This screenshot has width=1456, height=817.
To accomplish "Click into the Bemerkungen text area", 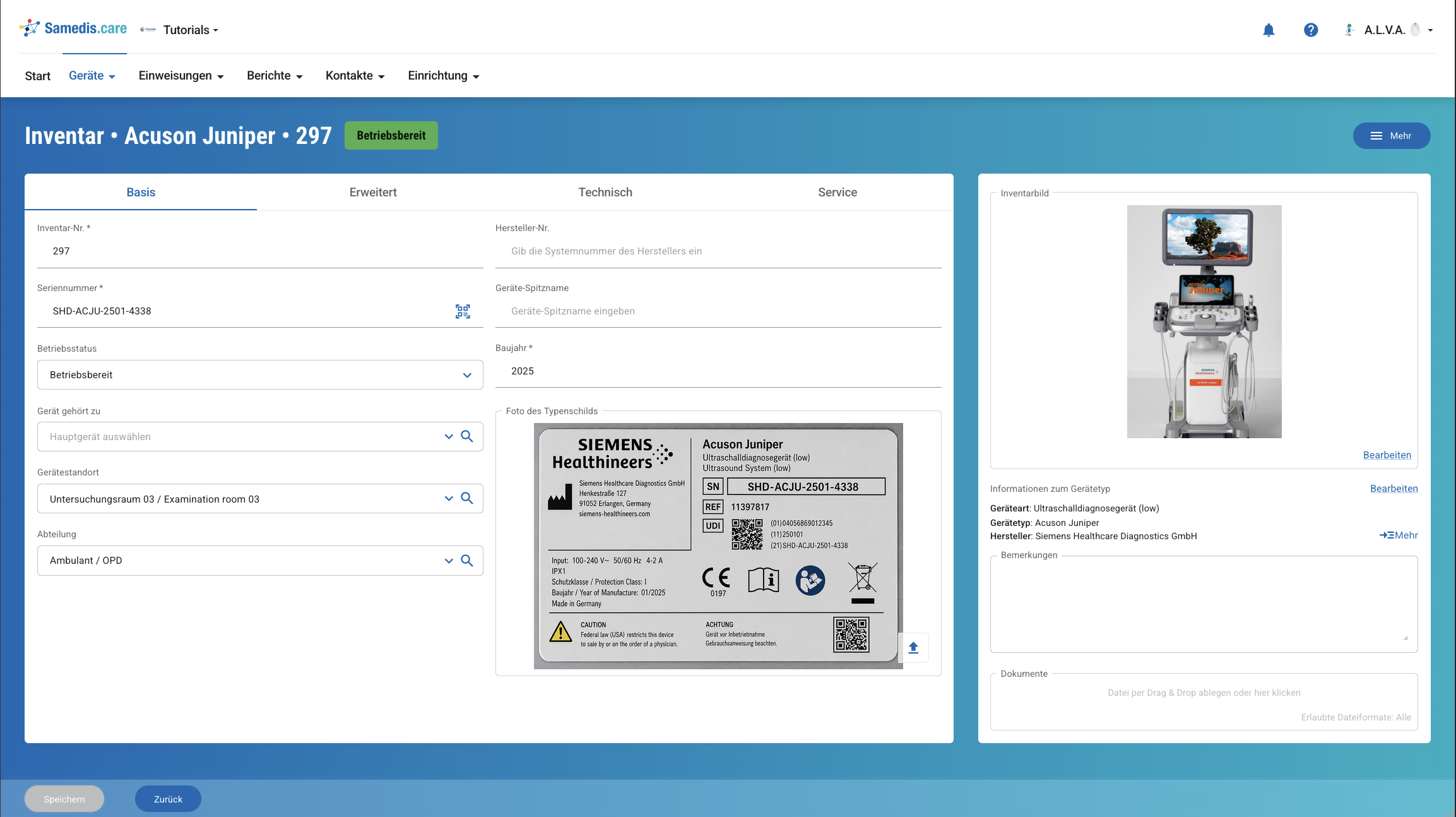I will pos(1204,604).
